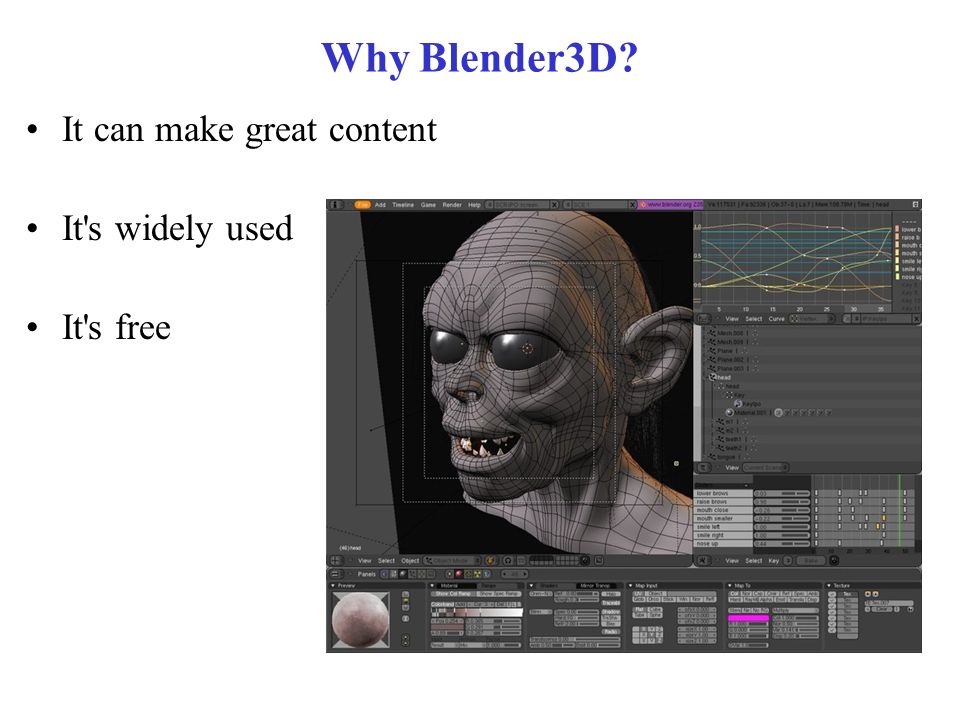Choose Cube projection in the Map Input panel

pyautogui.click(x=655, y=609)
